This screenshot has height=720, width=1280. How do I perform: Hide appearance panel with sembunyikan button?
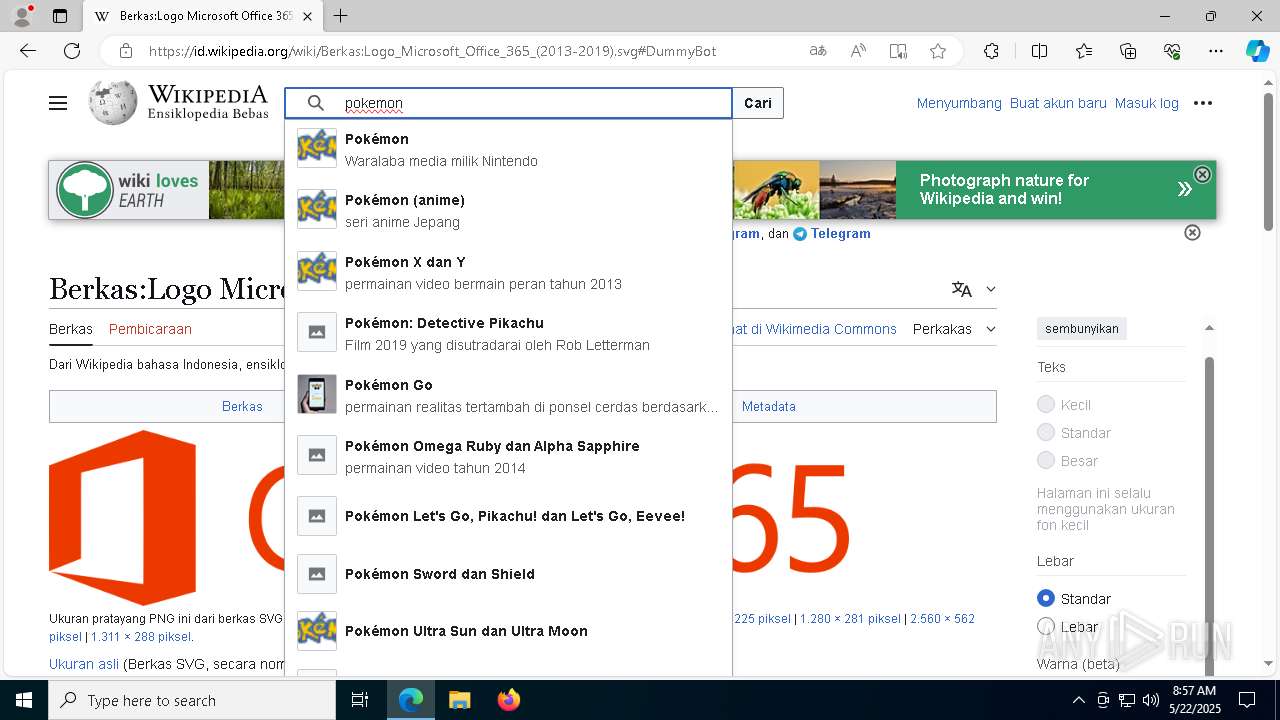click(1082, 329)
